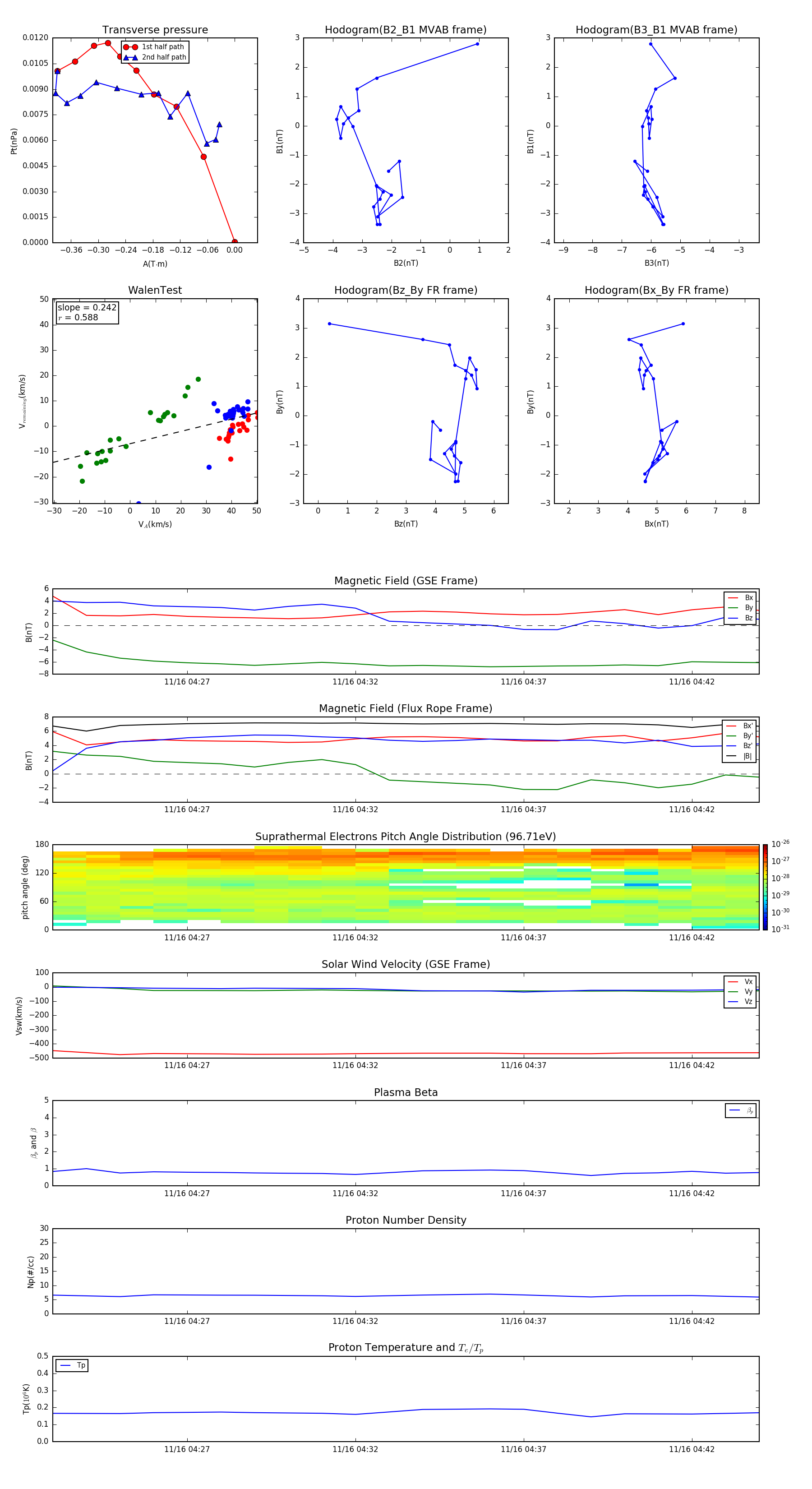Select the 'βp and β' axis label
Image resolution: width=812 pixels, height=1489 pixels.
(x=34, y=1143)
